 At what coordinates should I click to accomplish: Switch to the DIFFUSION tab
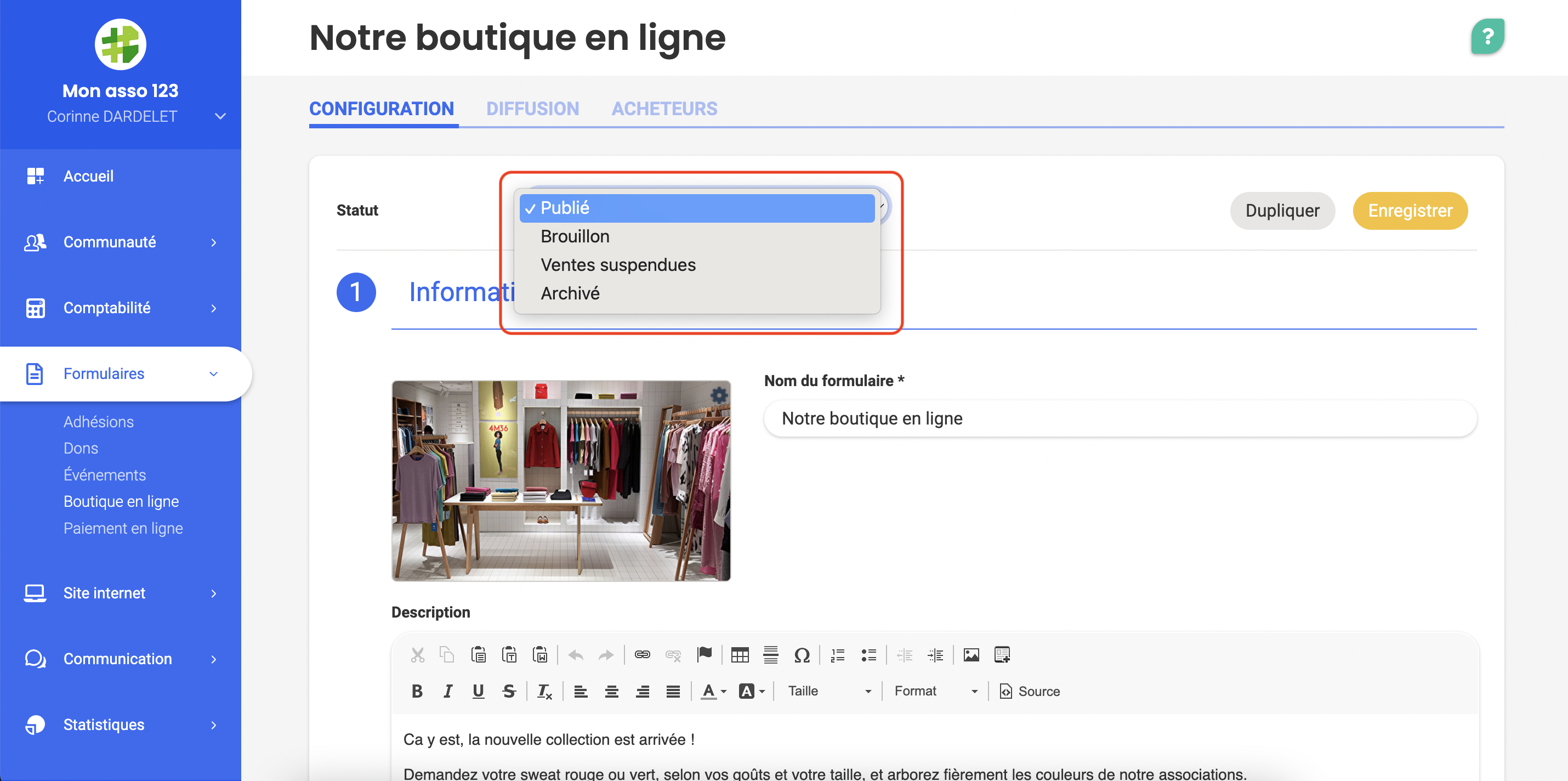532,109
